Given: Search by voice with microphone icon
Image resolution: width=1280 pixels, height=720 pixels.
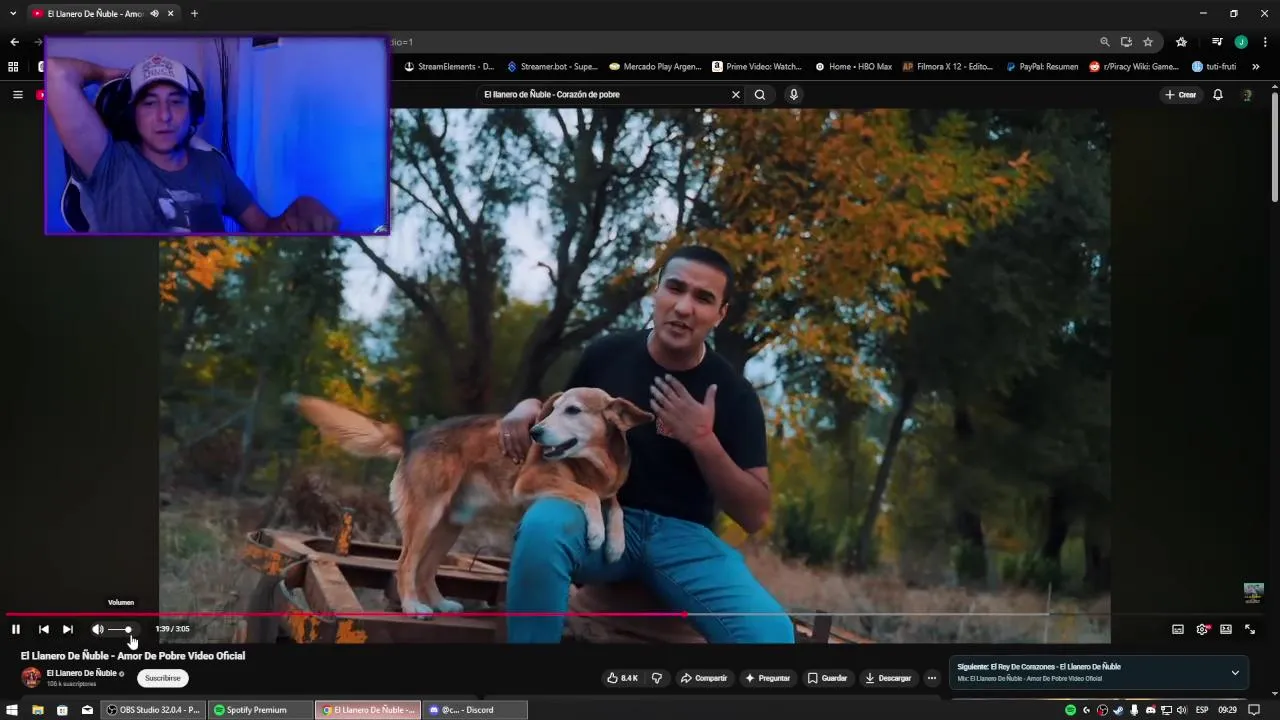Looking at the screenshot, I should coord(794,95).
